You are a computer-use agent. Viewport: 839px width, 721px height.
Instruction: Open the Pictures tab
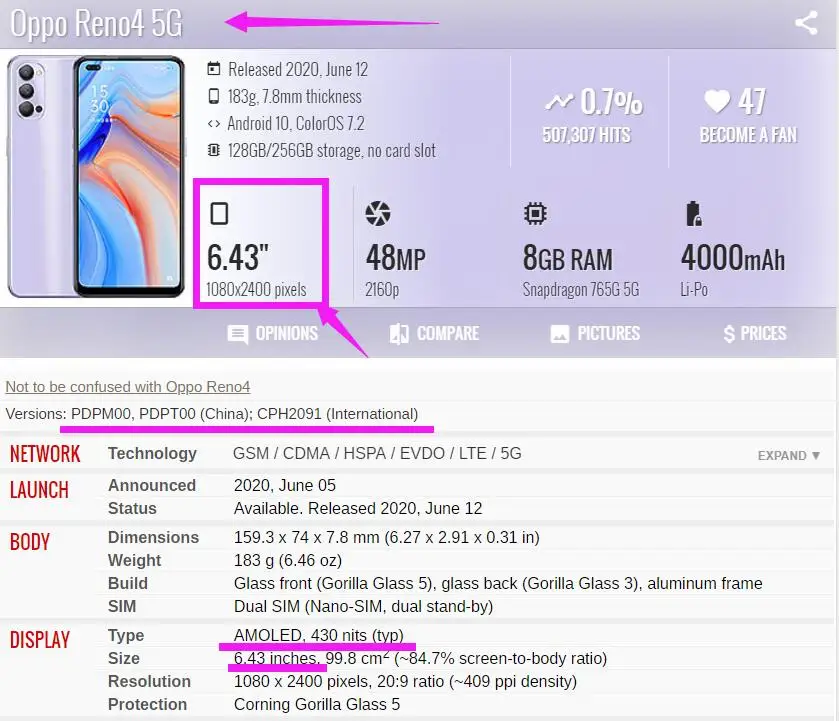tap(595, 333)
